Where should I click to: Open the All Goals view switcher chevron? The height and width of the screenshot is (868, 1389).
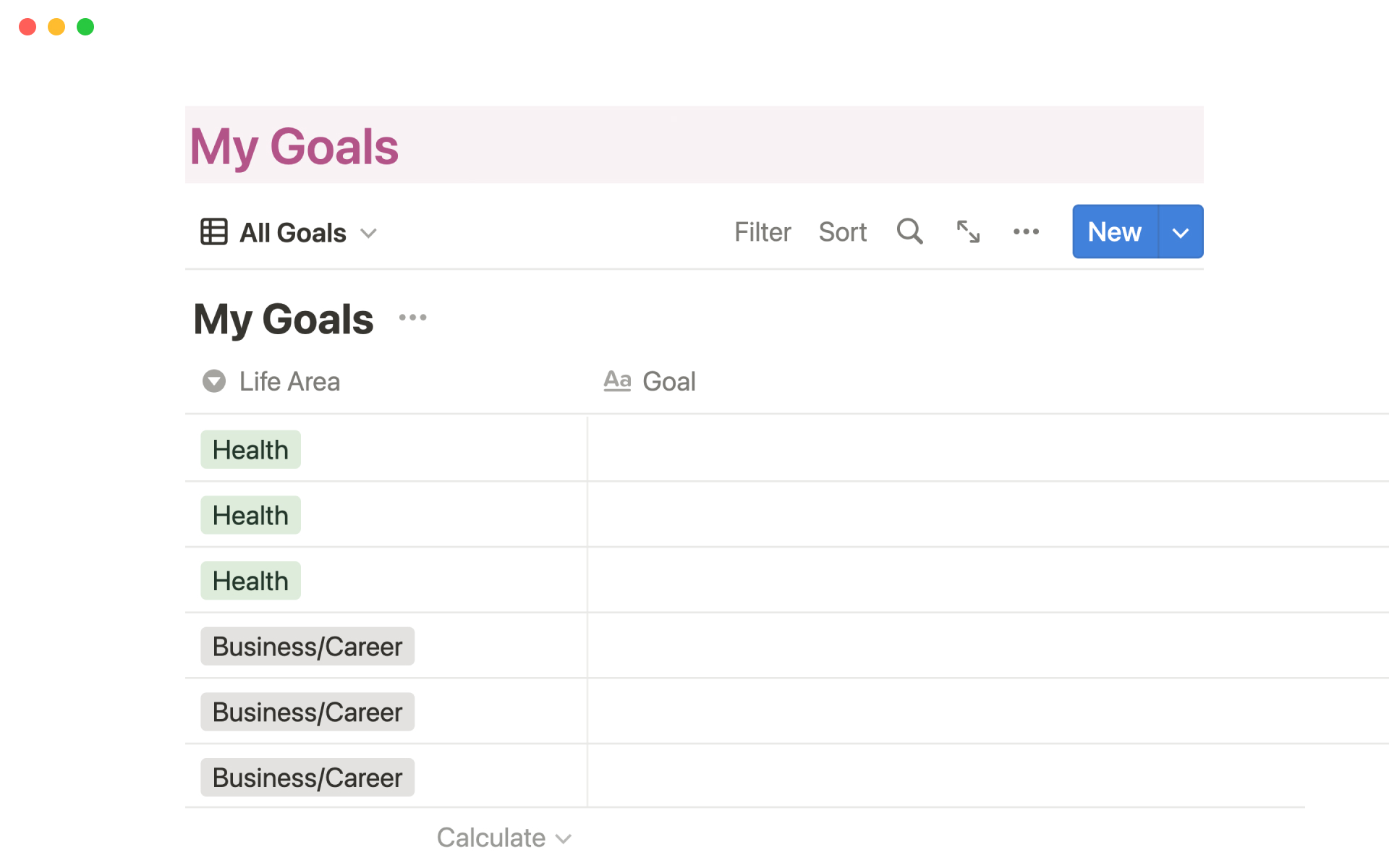(369, 233)
